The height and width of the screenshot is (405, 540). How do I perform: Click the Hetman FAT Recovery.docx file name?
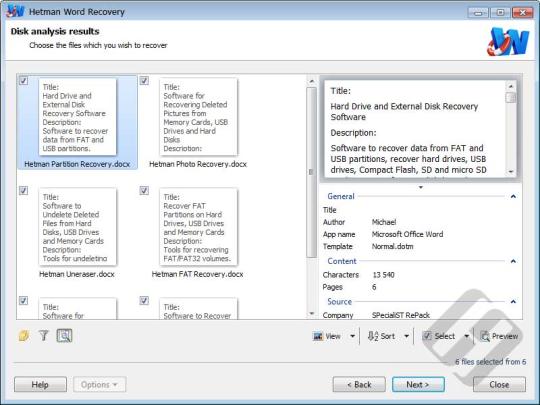click(x=197, y=274)
